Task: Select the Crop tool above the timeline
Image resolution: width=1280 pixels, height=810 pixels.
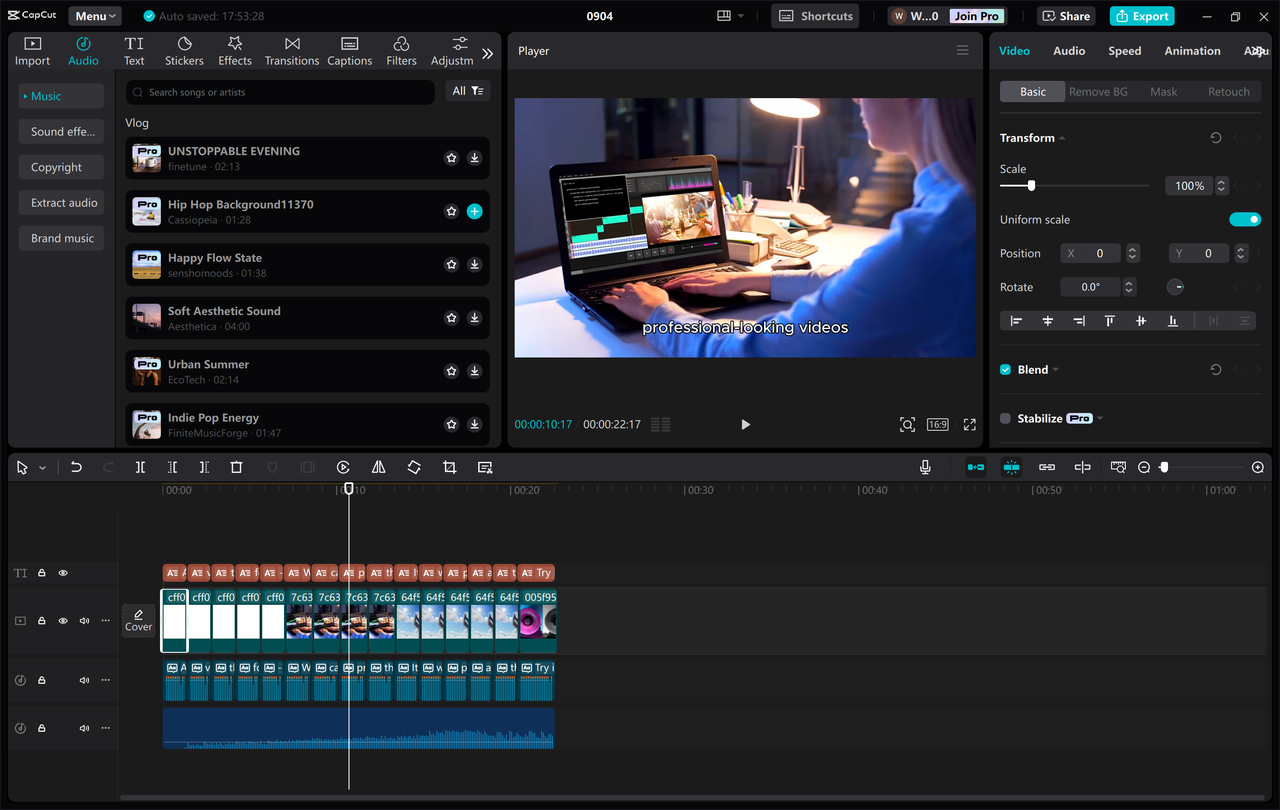Action: pos(449,467)
